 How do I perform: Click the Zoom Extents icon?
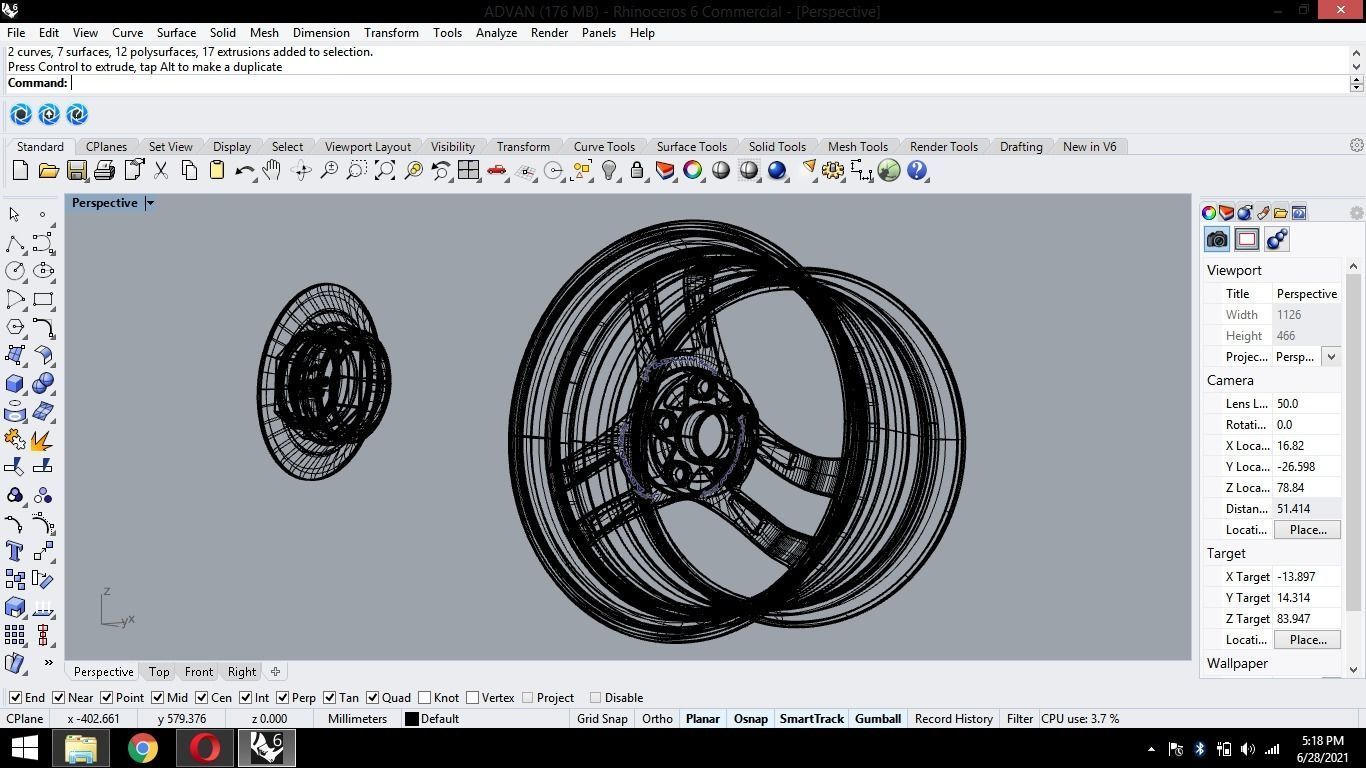click(384, 171)
